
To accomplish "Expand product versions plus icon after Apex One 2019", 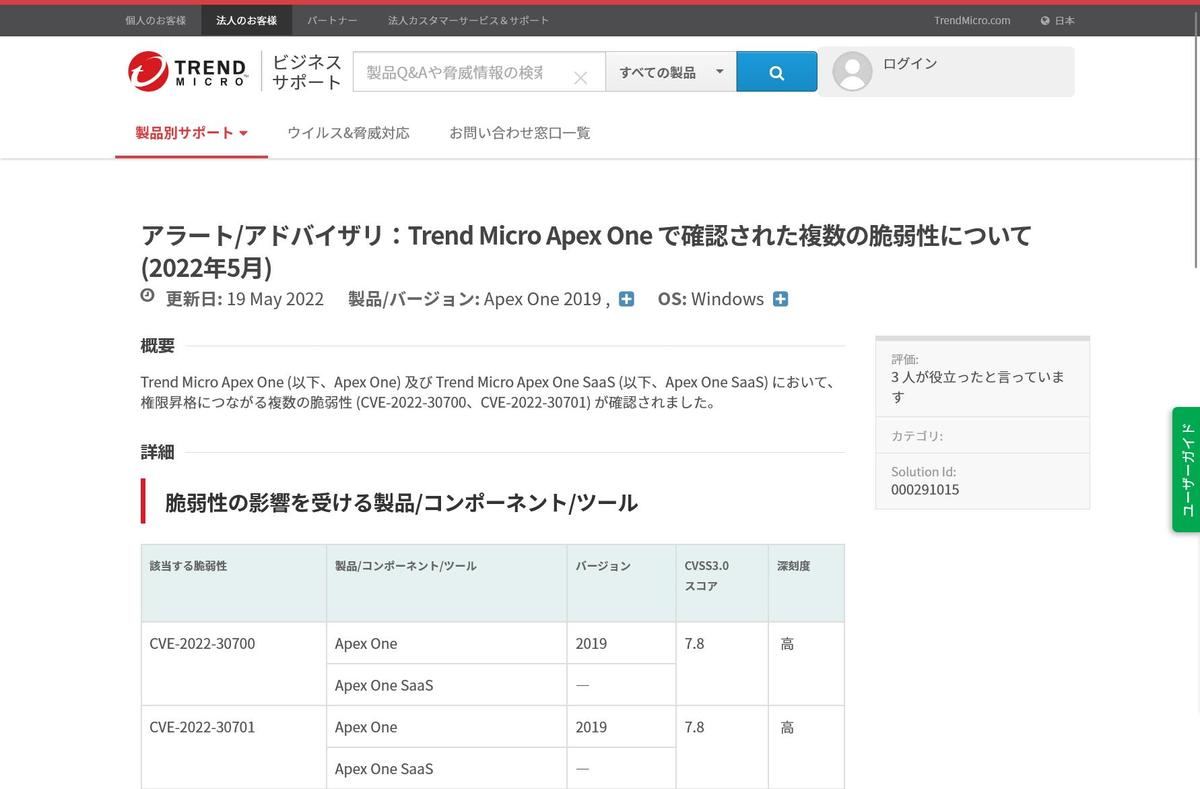I will [626, 298].
